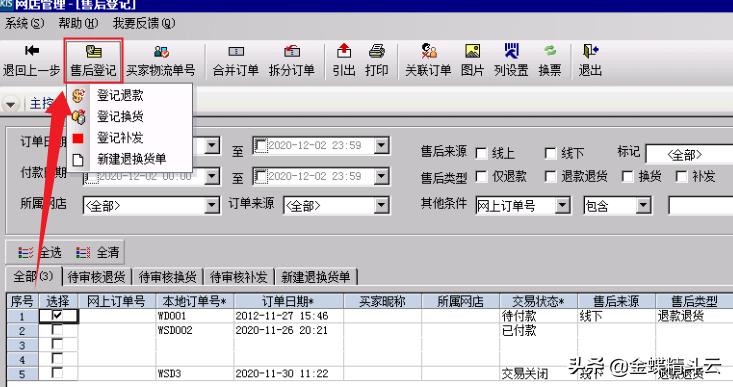Toggle the 换货 type checkbox
The image size is (733, 387).
[x=627, y=177]
